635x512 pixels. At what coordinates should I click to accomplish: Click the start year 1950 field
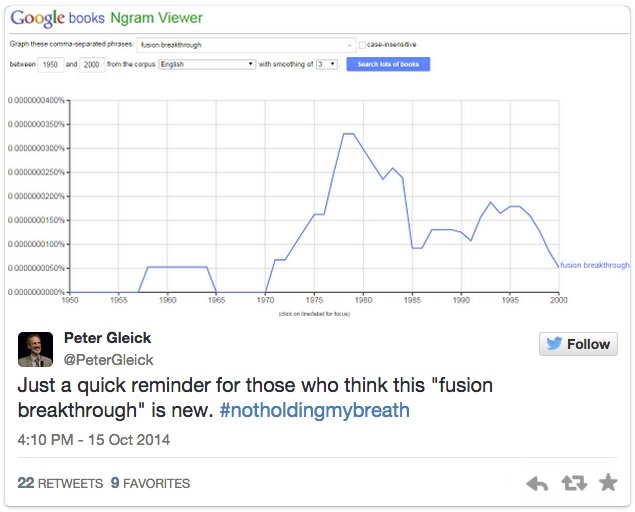[x=51, y=64]
